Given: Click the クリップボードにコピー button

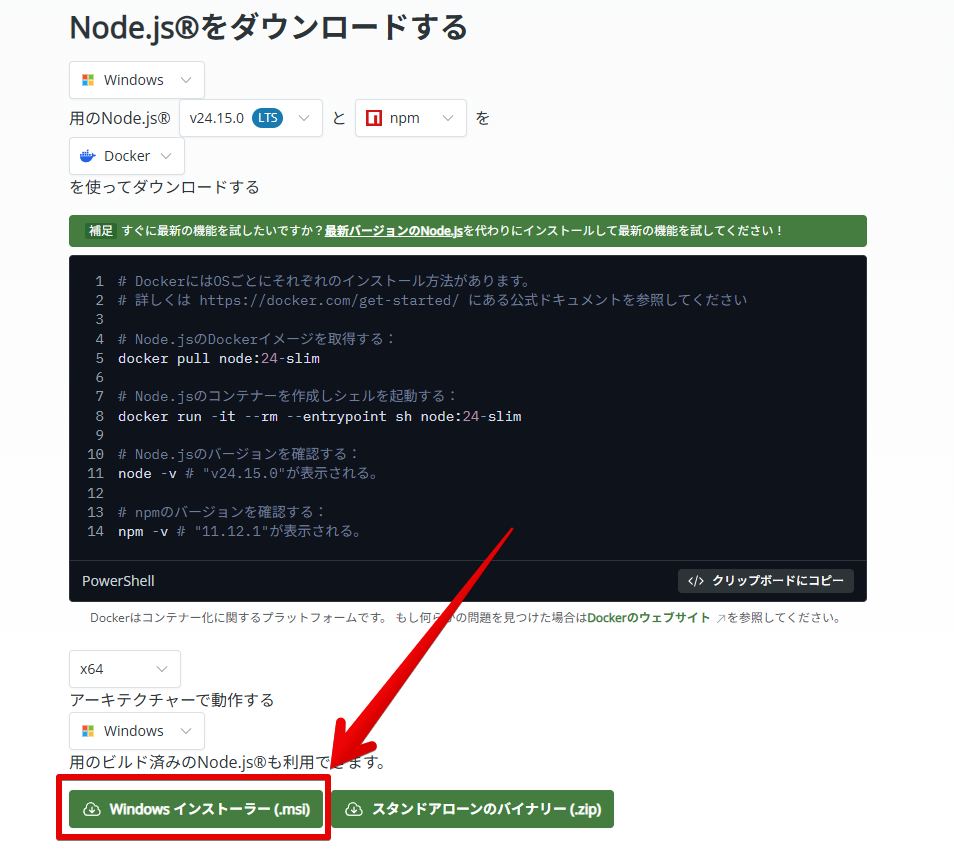Looking at the screenshot, I should (765, 581).
